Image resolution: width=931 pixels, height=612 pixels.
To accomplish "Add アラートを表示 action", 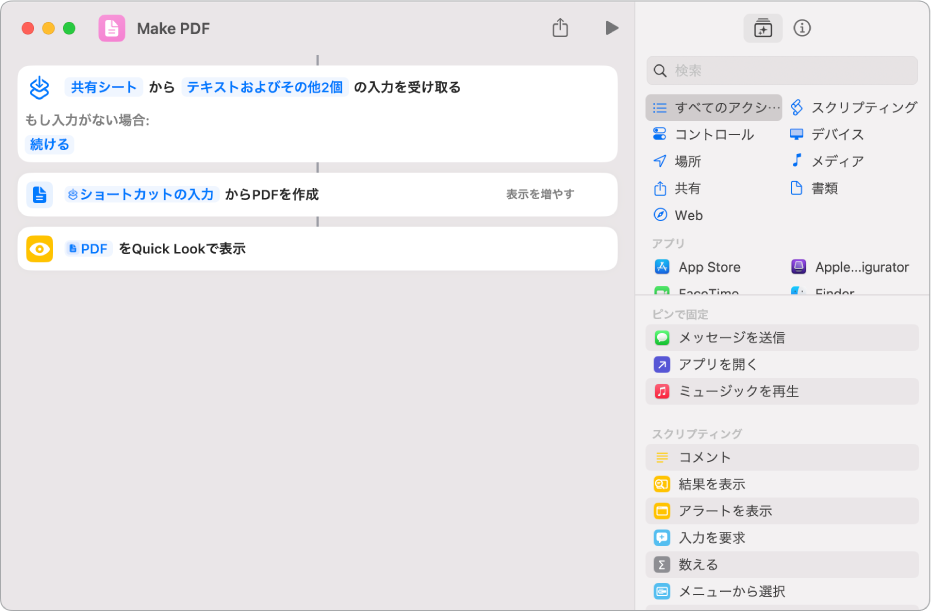I will (782, 511).
